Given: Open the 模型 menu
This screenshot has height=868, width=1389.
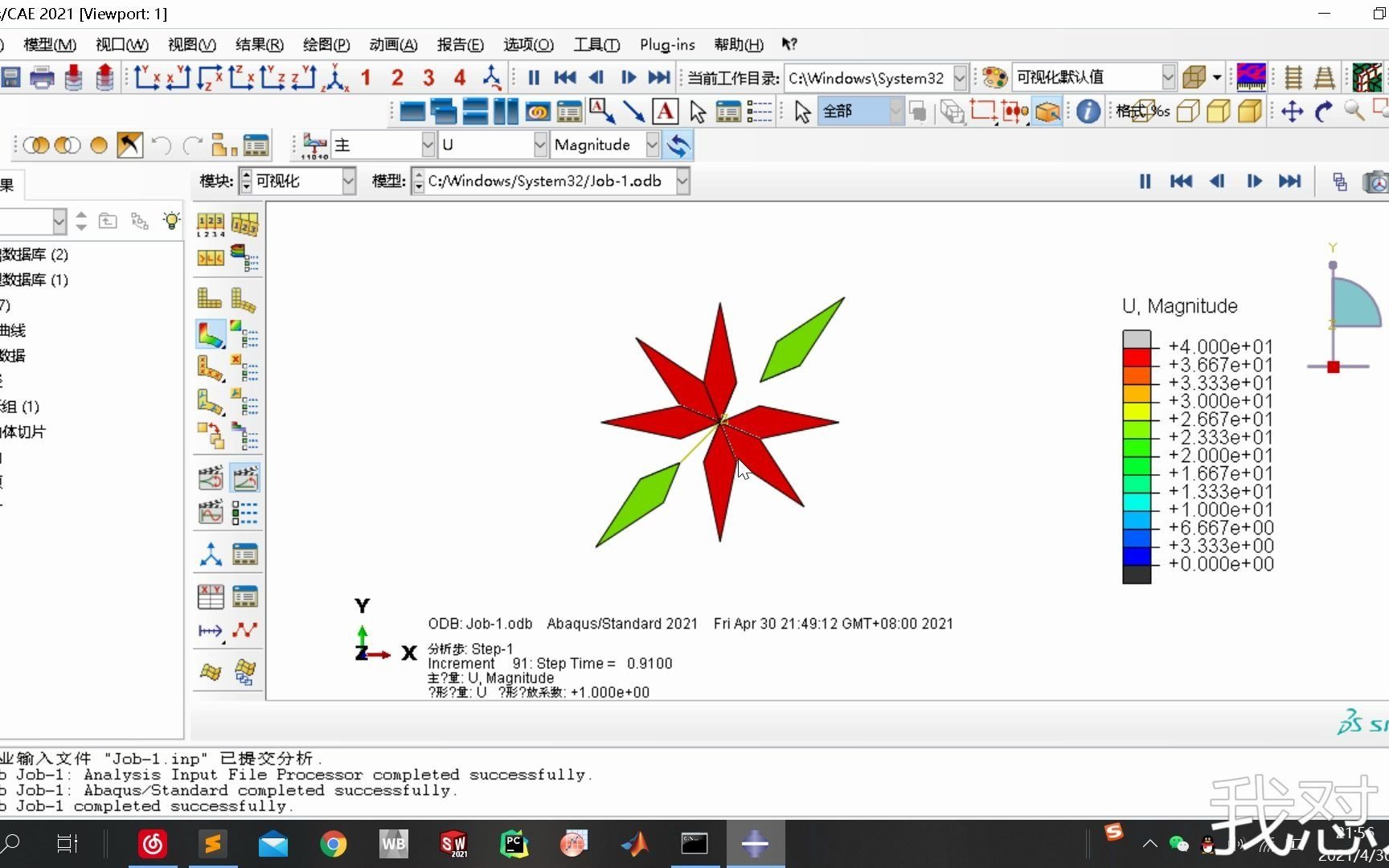Looking at the screenshot, I should [x=50, y=45].
